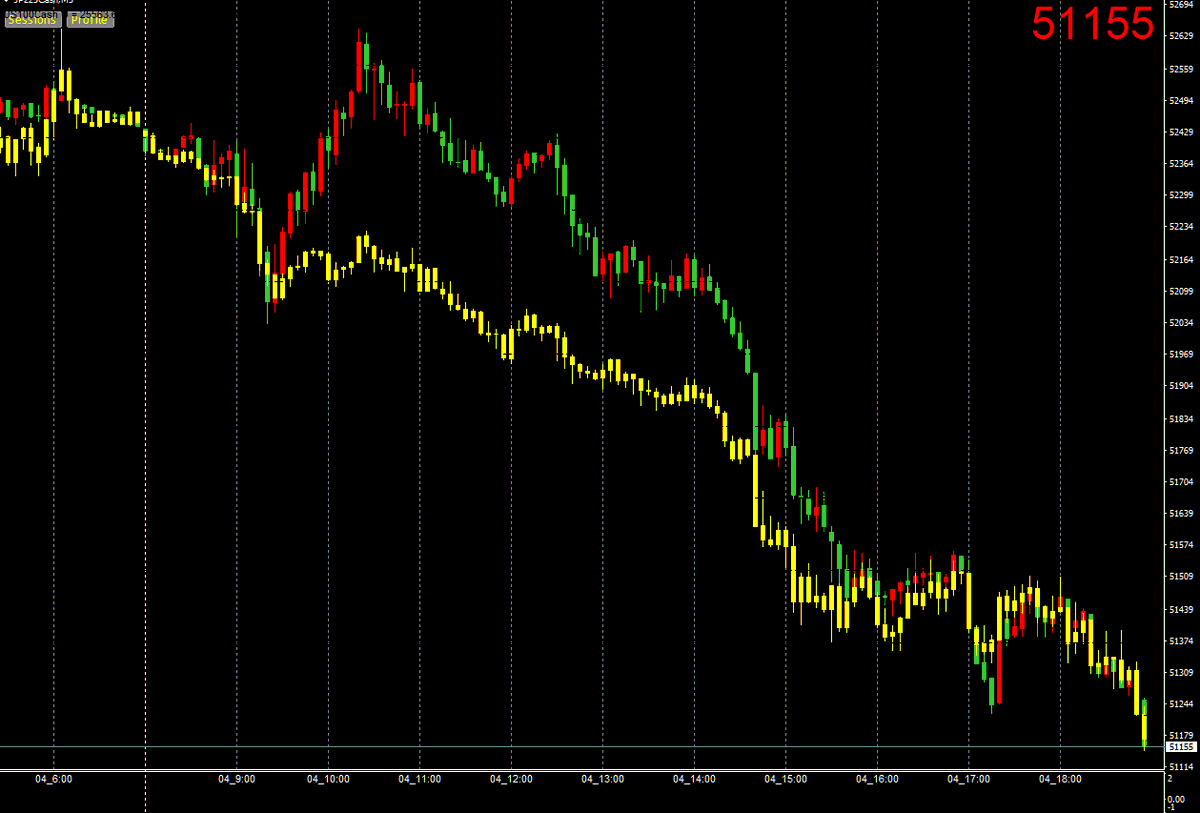
Task: Click the 52559 price scale label
Action: coord(1181,69)
